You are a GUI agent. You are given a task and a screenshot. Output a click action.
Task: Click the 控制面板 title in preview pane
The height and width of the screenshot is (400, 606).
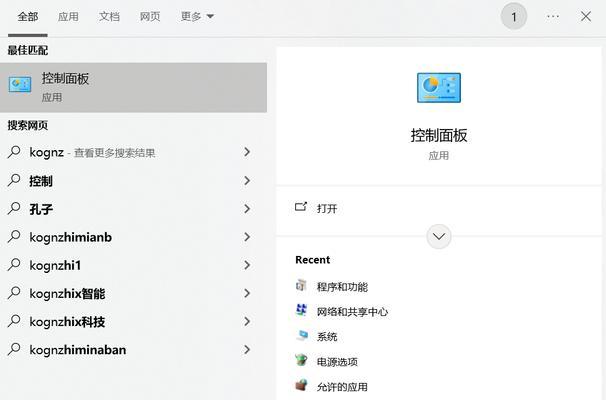[439, 135]
